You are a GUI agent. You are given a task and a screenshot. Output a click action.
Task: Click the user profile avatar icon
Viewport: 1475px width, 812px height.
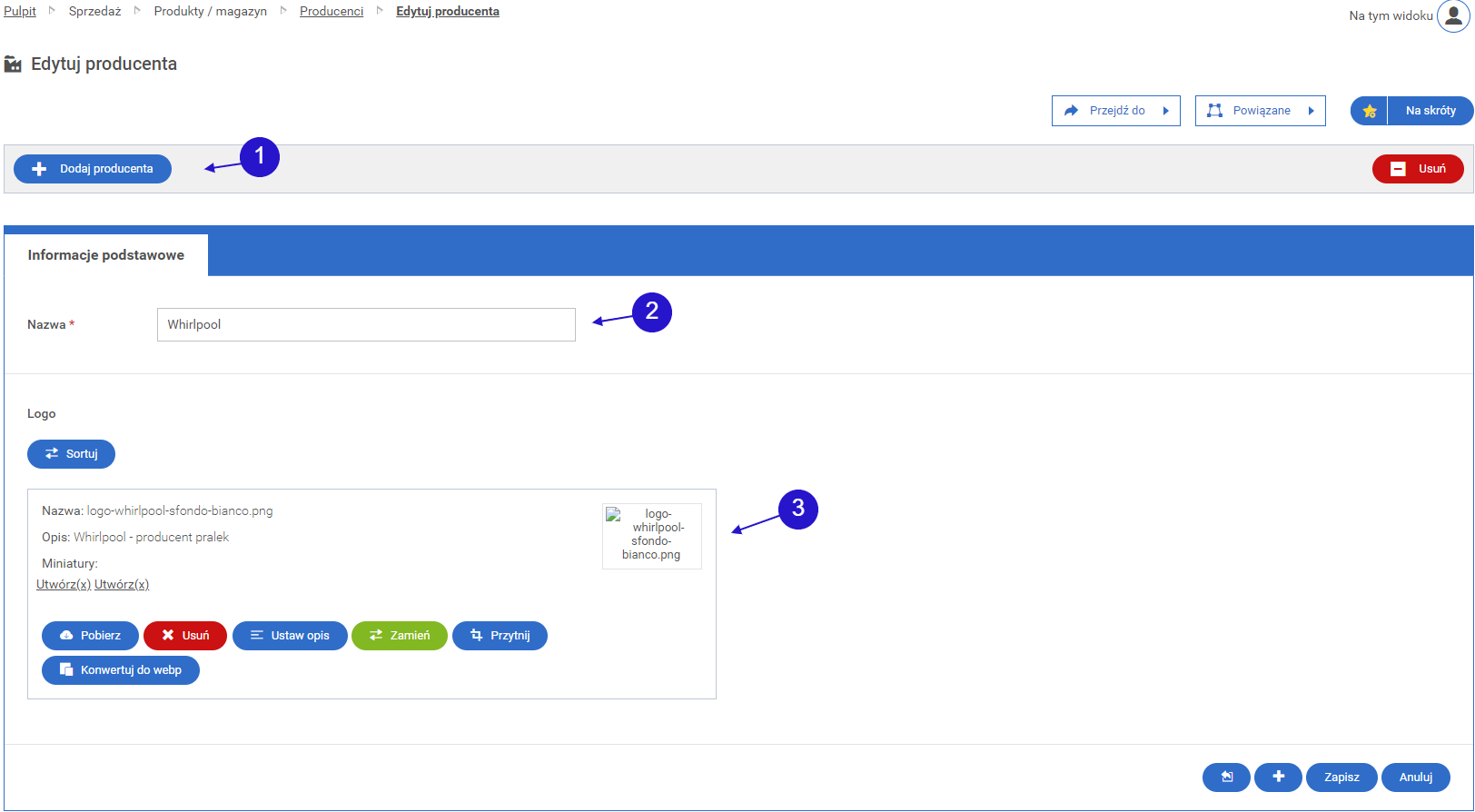point(1453,15)
